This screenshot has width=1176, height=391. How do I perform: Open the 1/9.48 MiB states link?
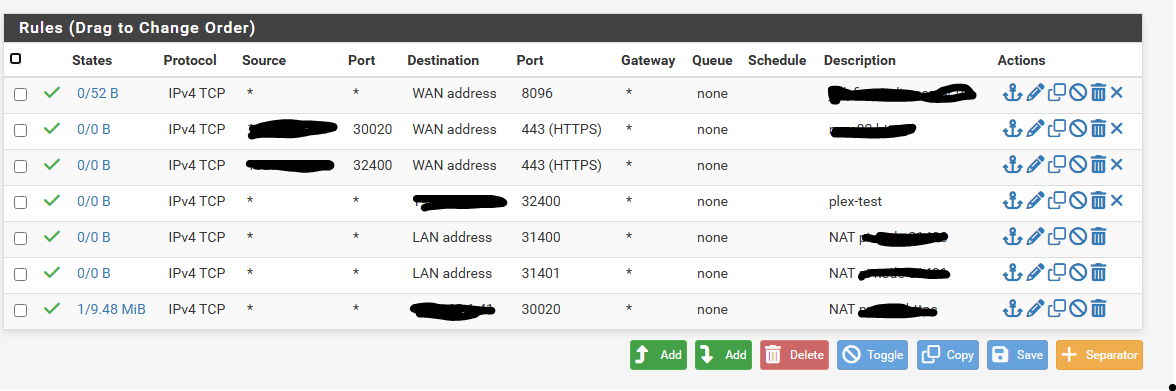click(111, 309)
